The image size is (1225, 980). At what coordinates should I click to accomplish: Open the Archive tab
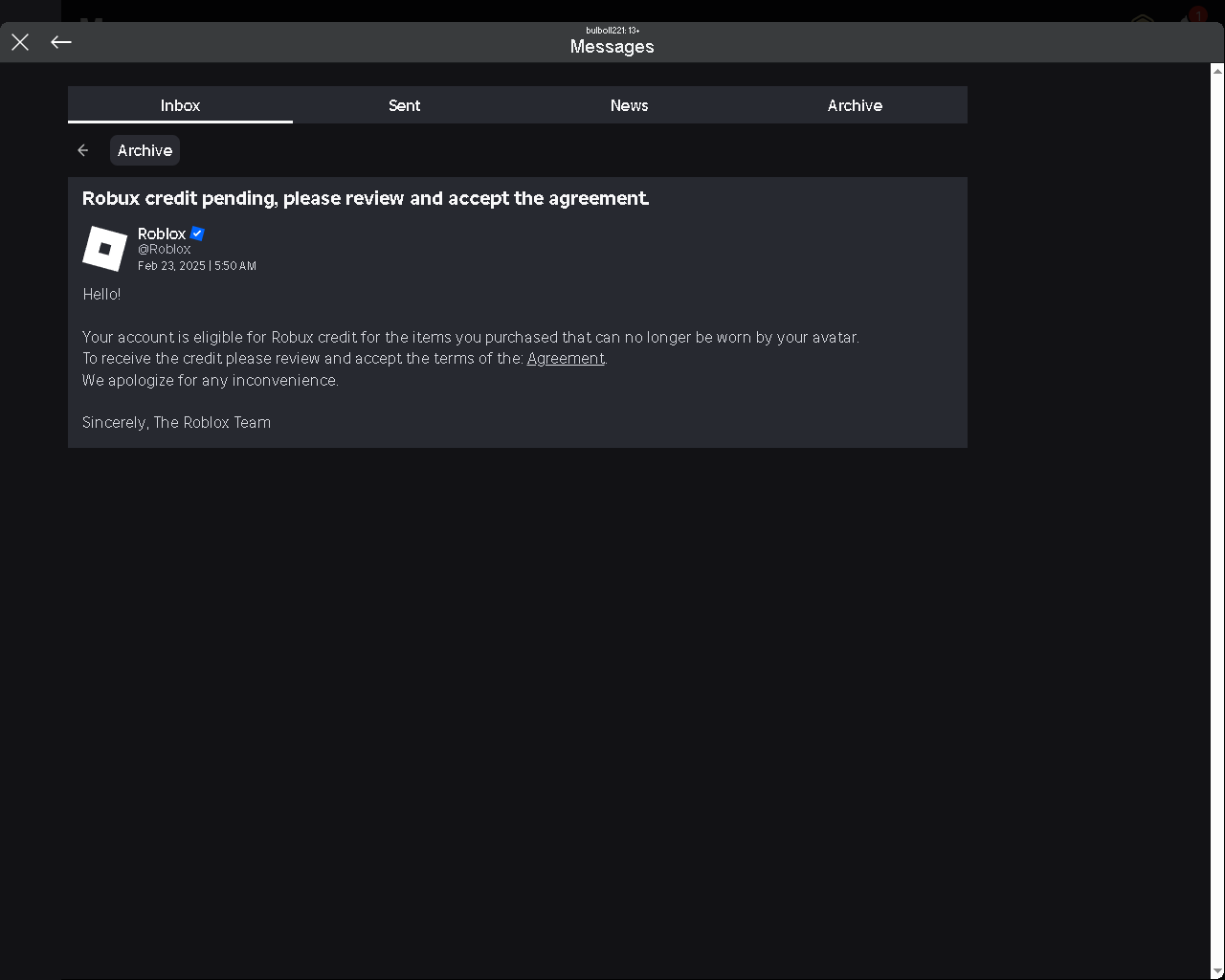[855, 105]
